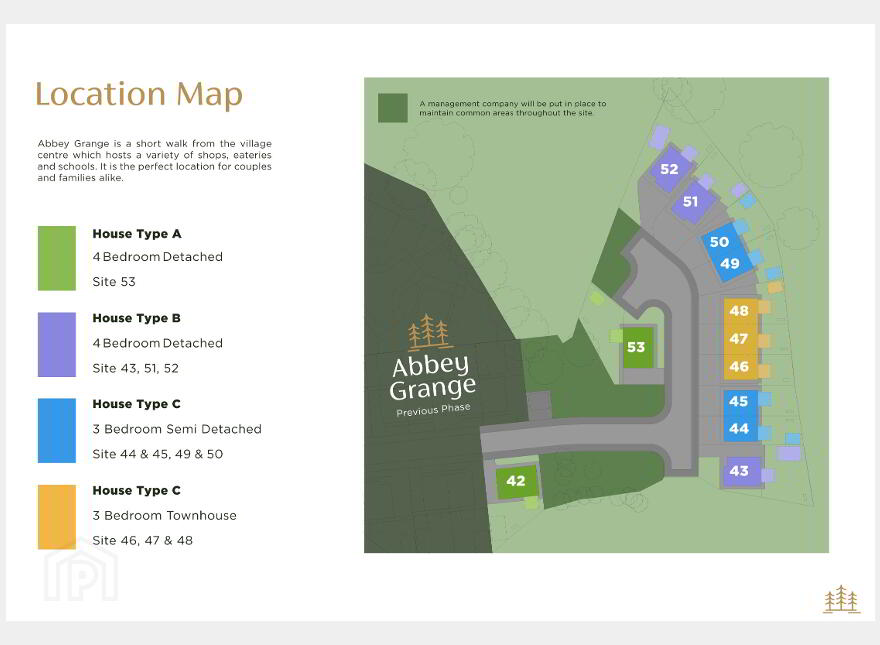Click the Location Map heading

[x=139, y=94]
